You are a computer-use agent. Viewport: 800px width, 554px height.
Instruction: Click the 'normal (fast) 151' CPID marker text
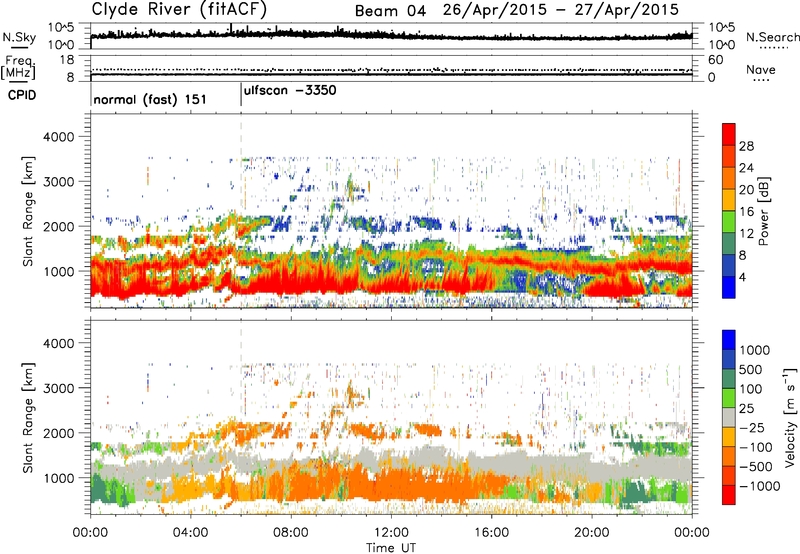[150, 99]
